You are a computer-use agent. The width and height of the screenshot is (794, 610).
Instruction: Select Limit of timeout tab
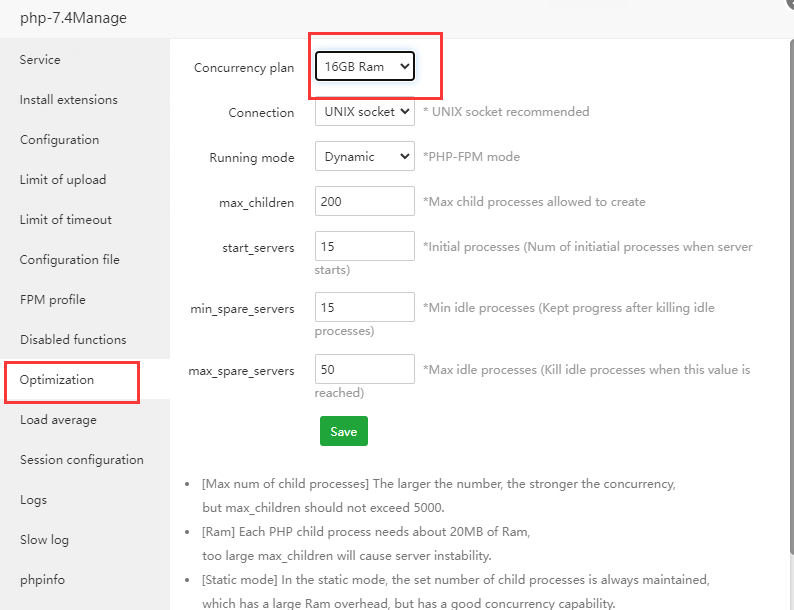click(65, 220)
